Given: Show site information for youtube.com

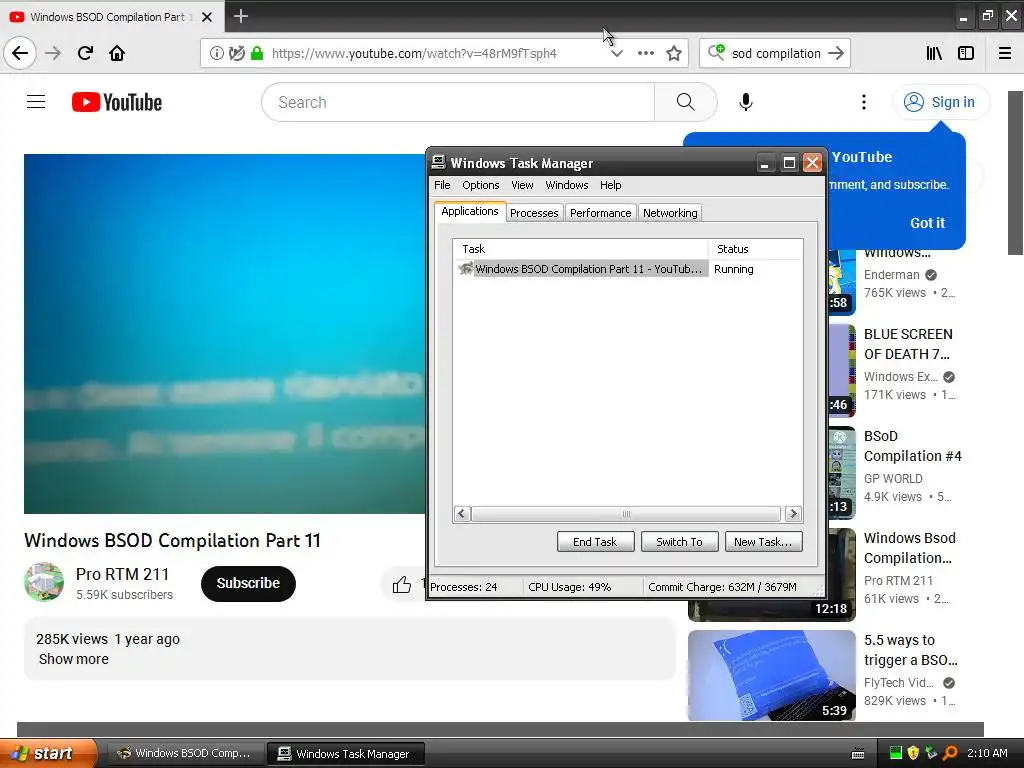Looking at the screenshot, I should tap(217, 54).
